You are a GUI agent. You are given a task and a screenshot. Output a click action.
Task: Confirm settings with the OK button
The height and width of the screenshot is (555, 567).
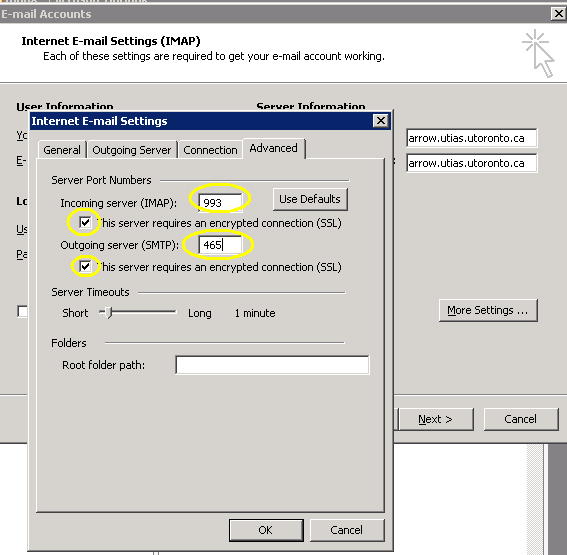(266, 530)
